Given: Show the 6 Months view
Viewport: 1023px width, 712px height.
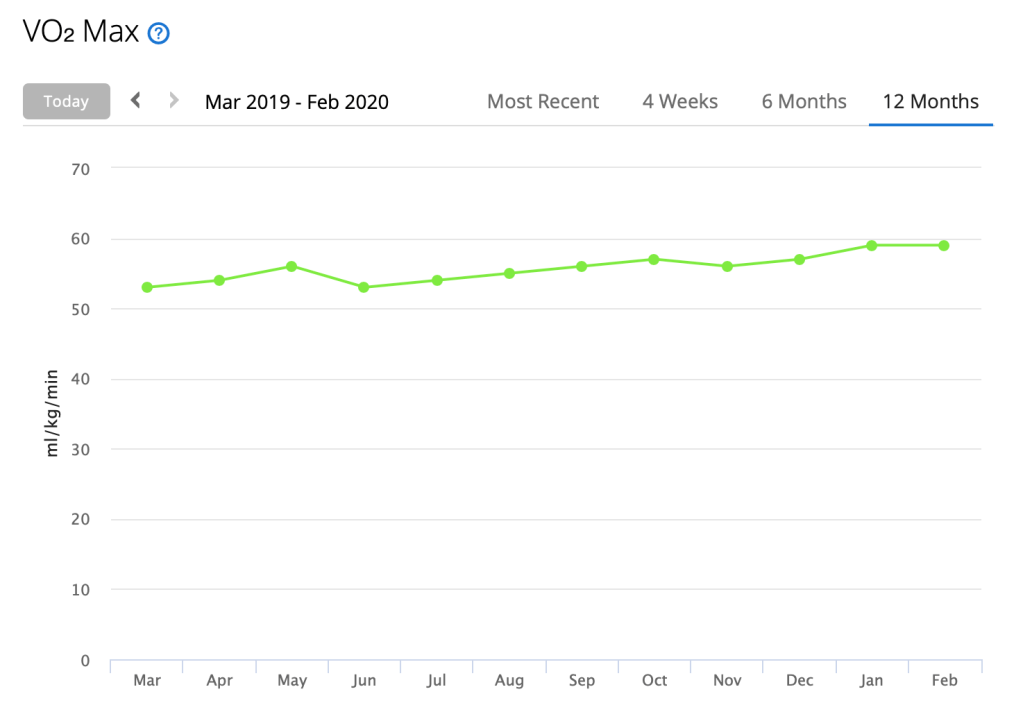Looking at the screenshot, I should (x=804, y=101).
